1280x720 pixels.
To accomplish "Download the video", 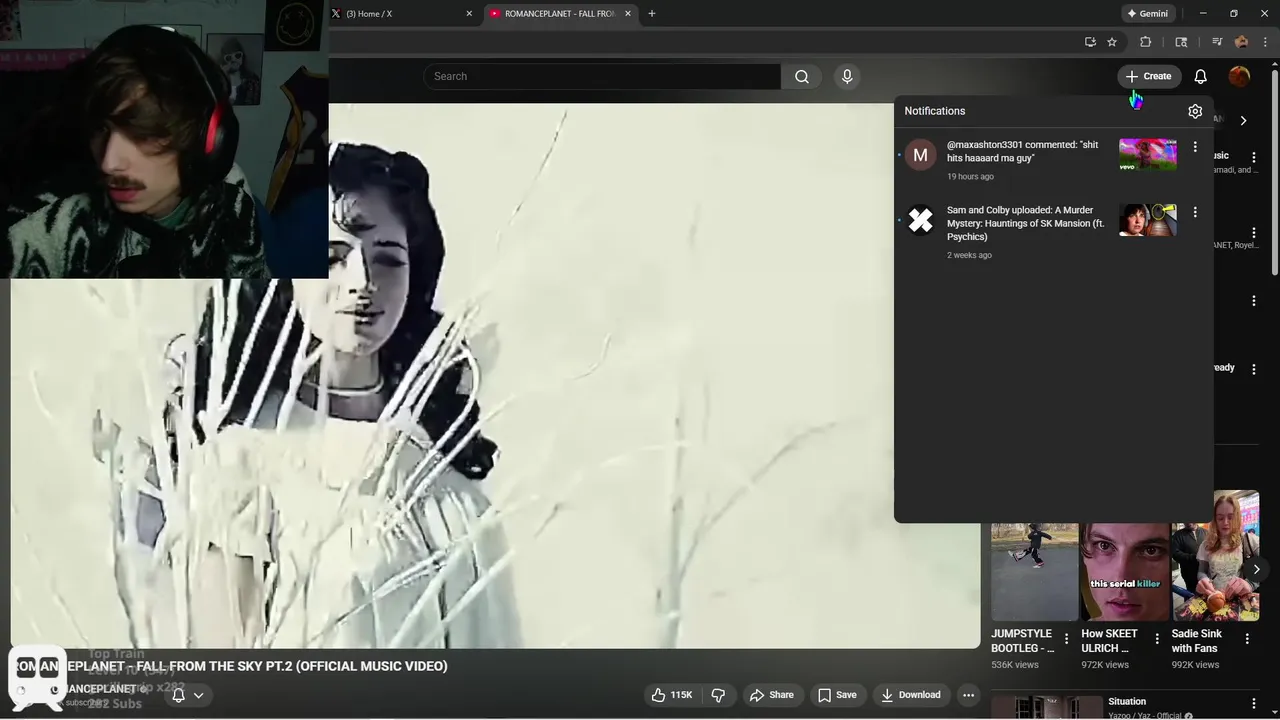I will pyautogui.click(x=910, y=695).
